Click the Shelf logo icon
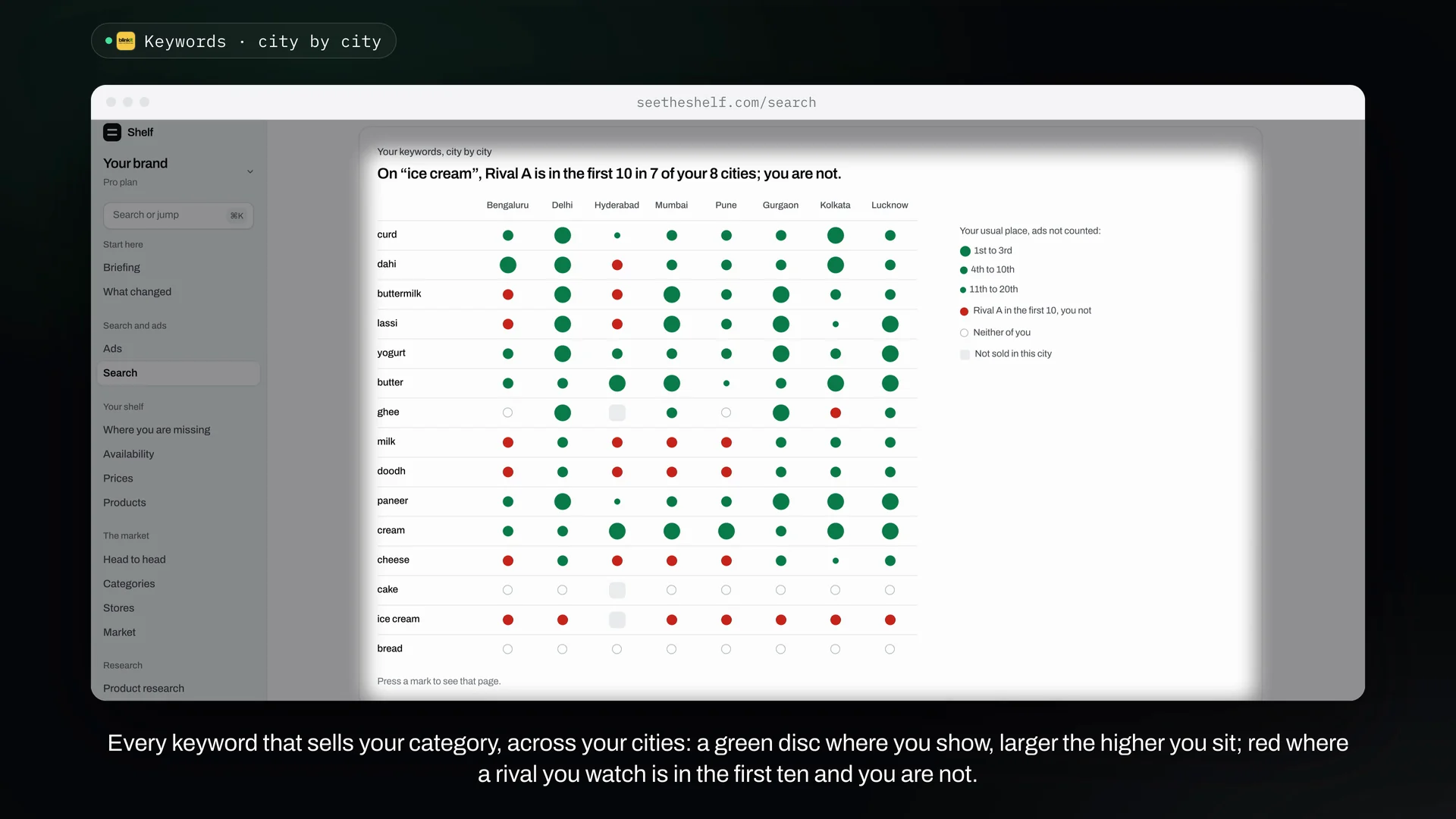The width and height of the screenshot is (1456, 819). [112, 132]
